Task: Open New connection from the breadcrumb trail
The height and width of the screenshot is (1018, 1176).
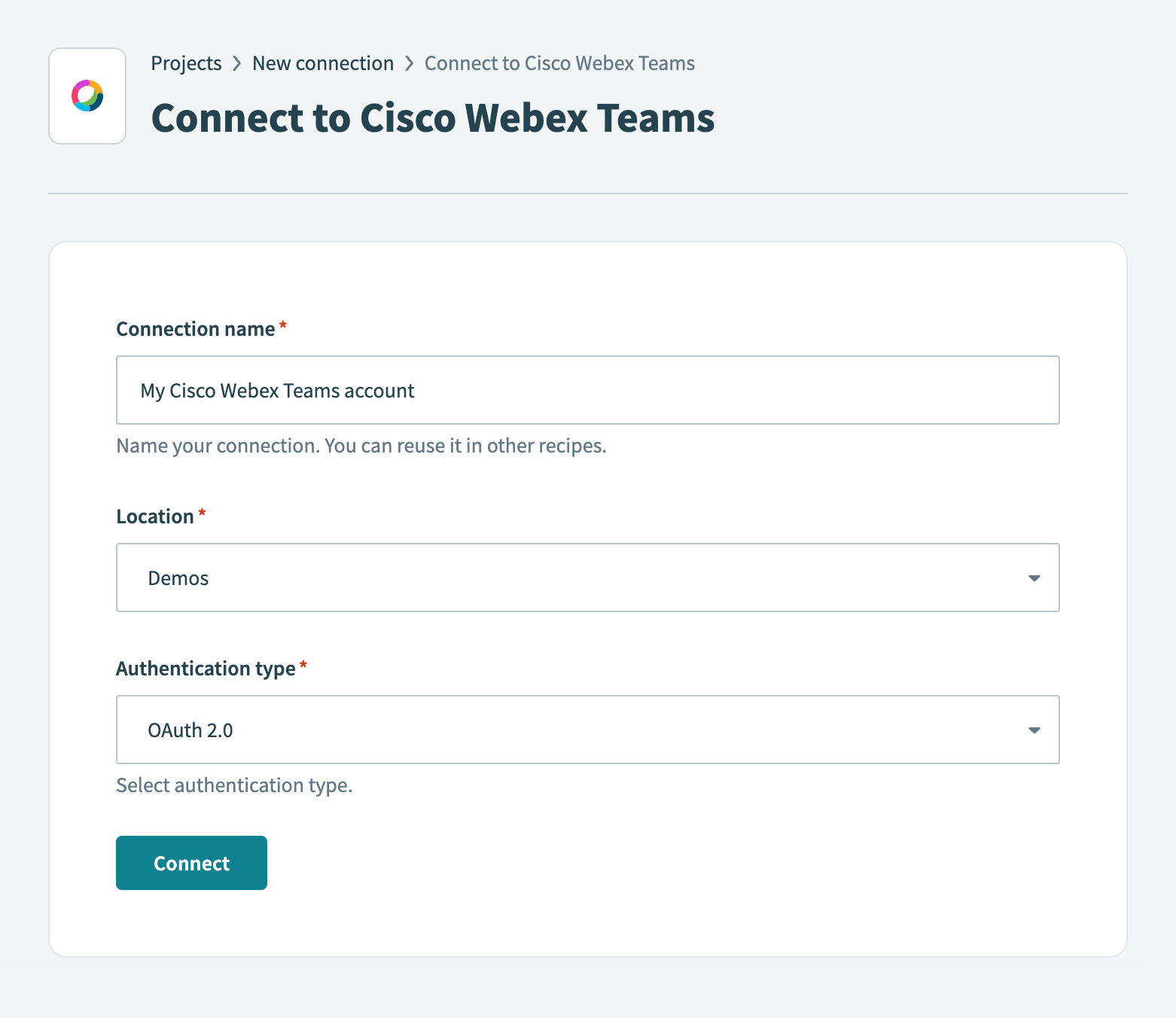Action: pyautogui.click(x=323, y=63)
